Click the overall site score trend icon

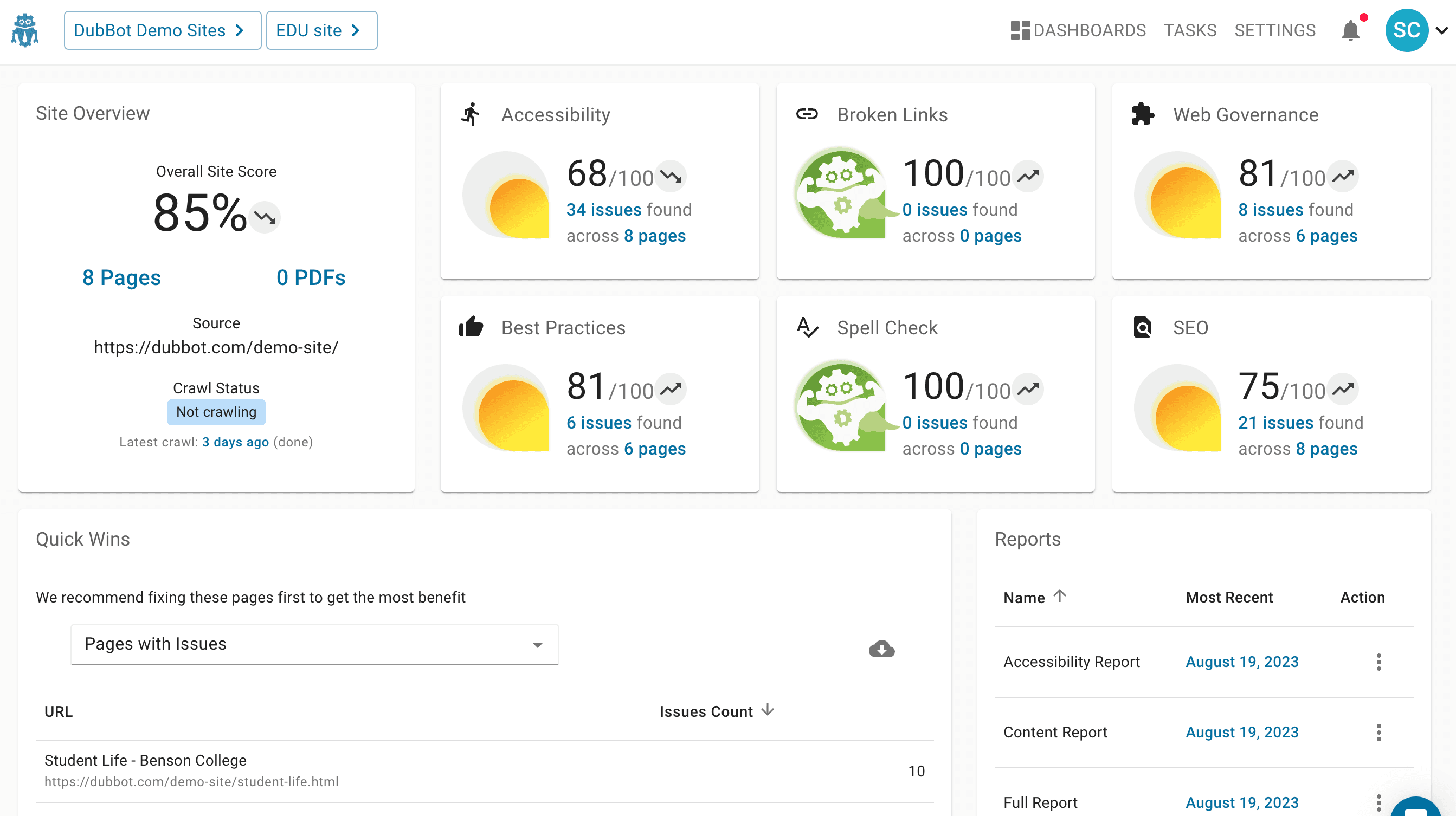point(265,217)
